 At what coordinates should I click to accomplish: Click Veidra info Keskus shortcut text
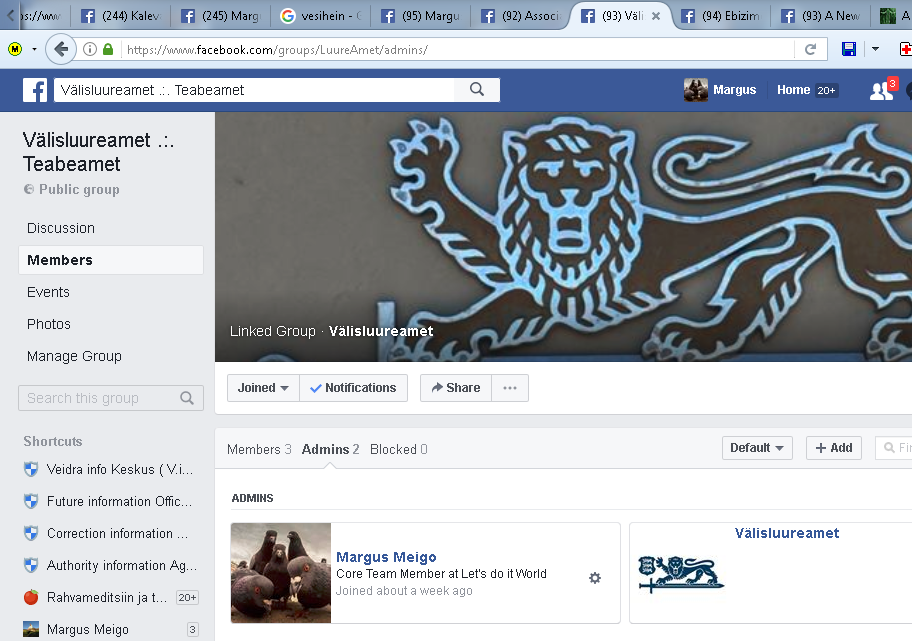click(120, 469)
